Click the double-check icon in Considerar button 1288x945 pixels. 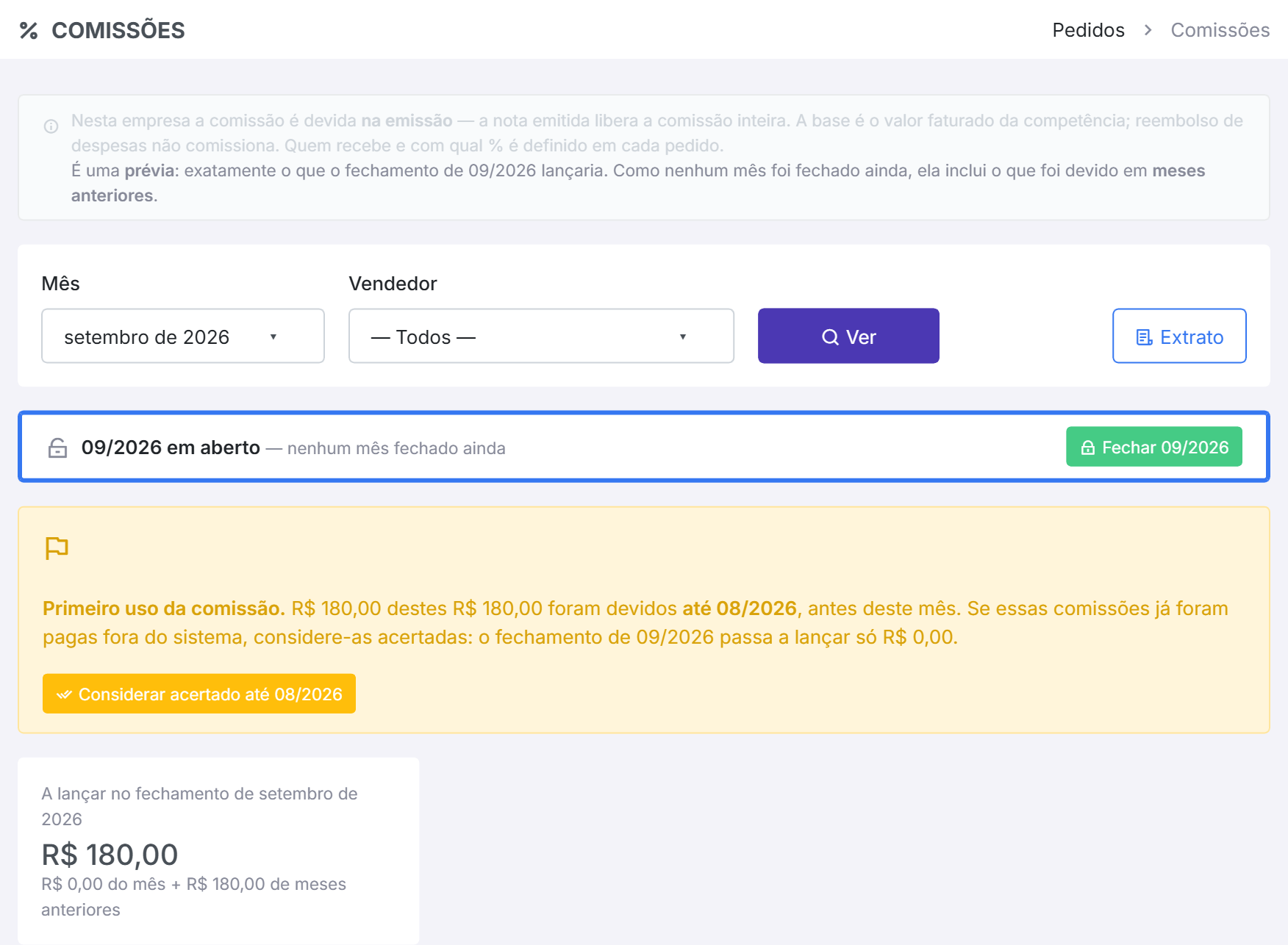(x=64, y=694)
